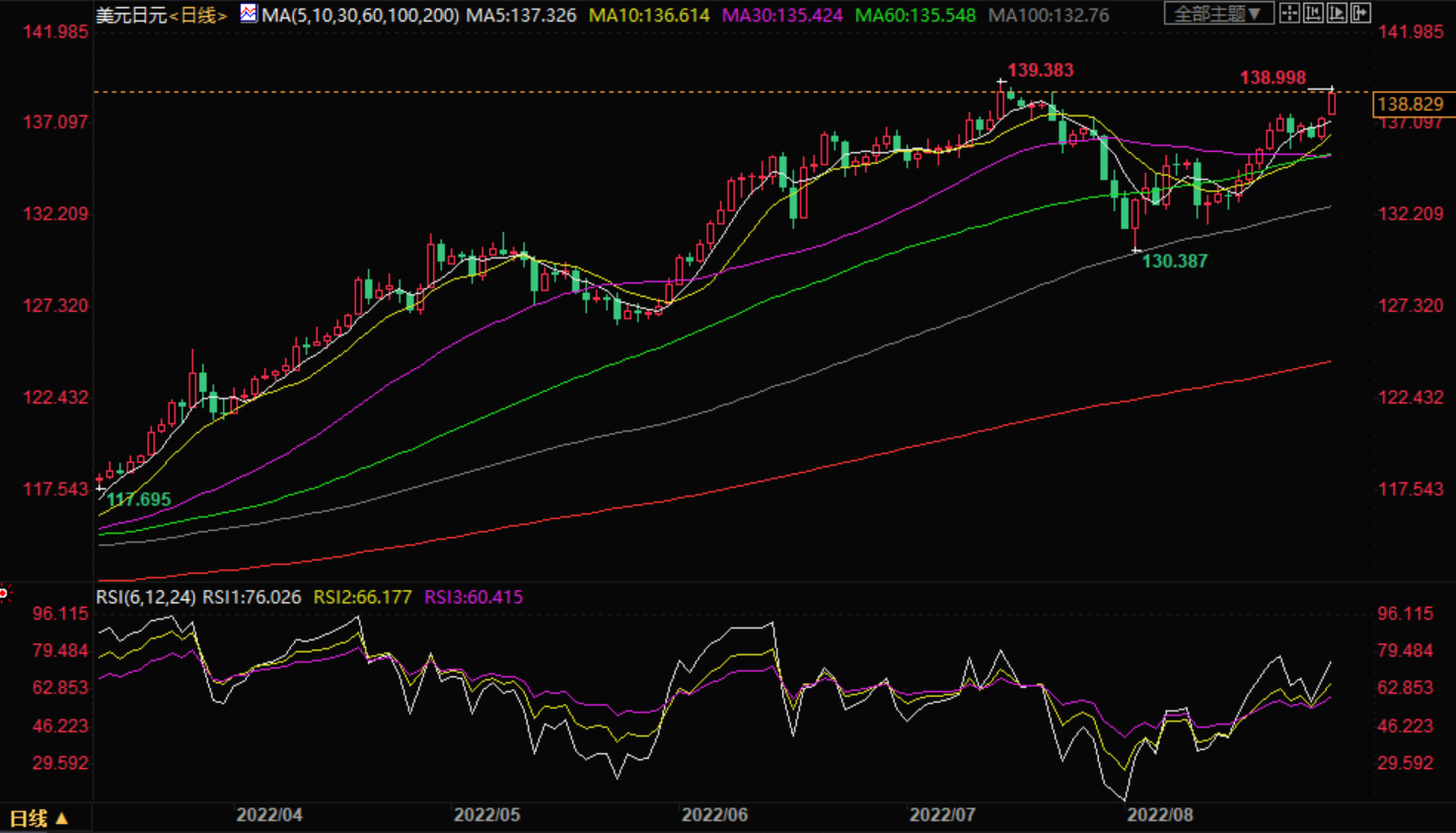Click the 2022/08 date axis label
The height and width of the screenshot is (833, 1456).
(x=1160, y=815)
